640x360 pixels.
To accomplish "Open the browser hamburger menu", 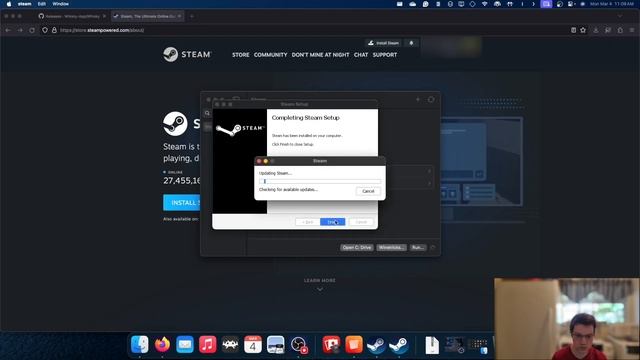I will pyautogui.click(x=632, y=30).
